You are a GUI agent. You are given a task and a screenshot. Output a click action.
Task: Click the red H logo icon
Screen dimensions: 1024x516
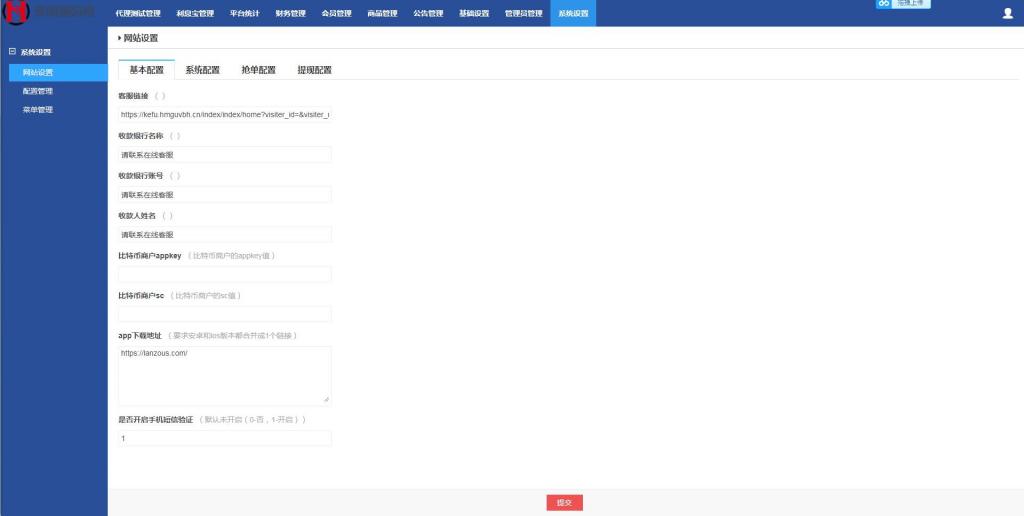click(x=15, y=13)
